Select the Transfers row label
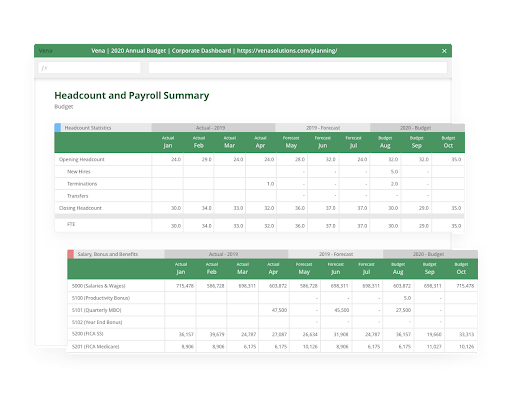Image resolution: width=512 pixels, height=397 pixels. click(x=78, y=196)
